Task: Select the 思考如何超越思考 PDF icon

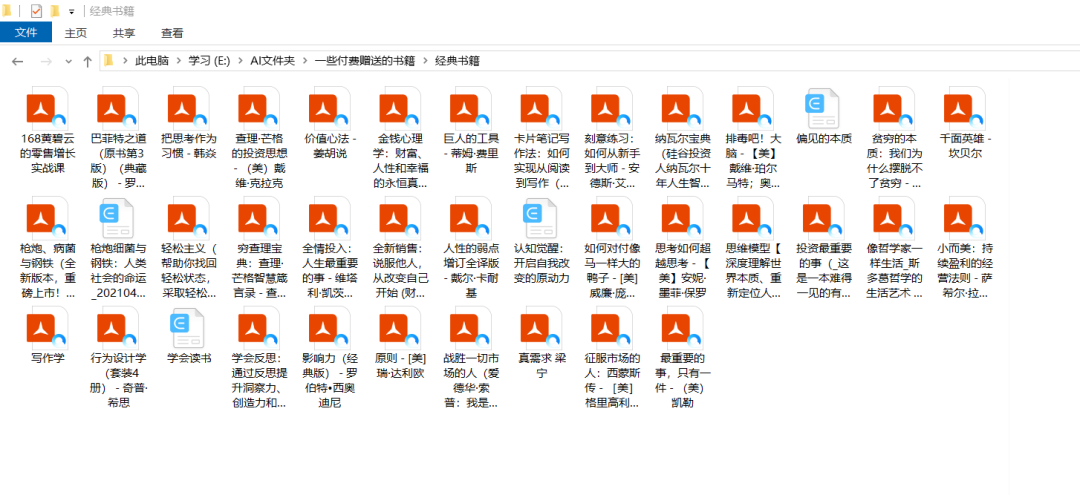Action: 682,218
